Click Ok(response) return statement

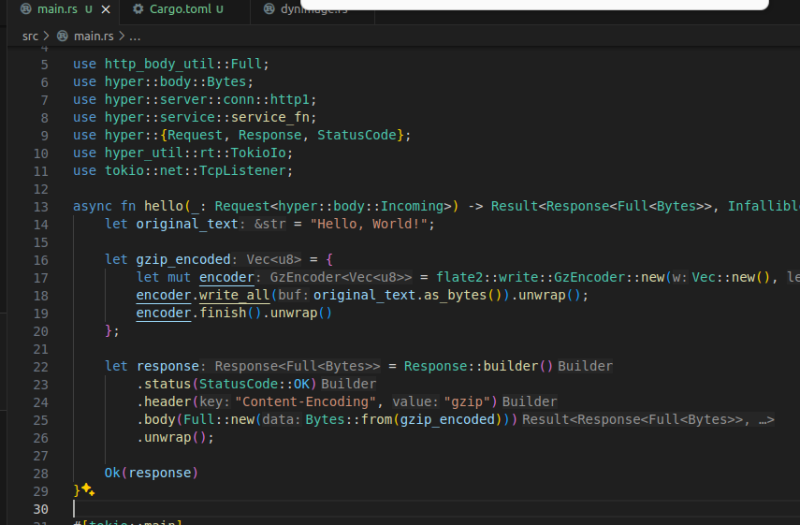tap(151, 472)
